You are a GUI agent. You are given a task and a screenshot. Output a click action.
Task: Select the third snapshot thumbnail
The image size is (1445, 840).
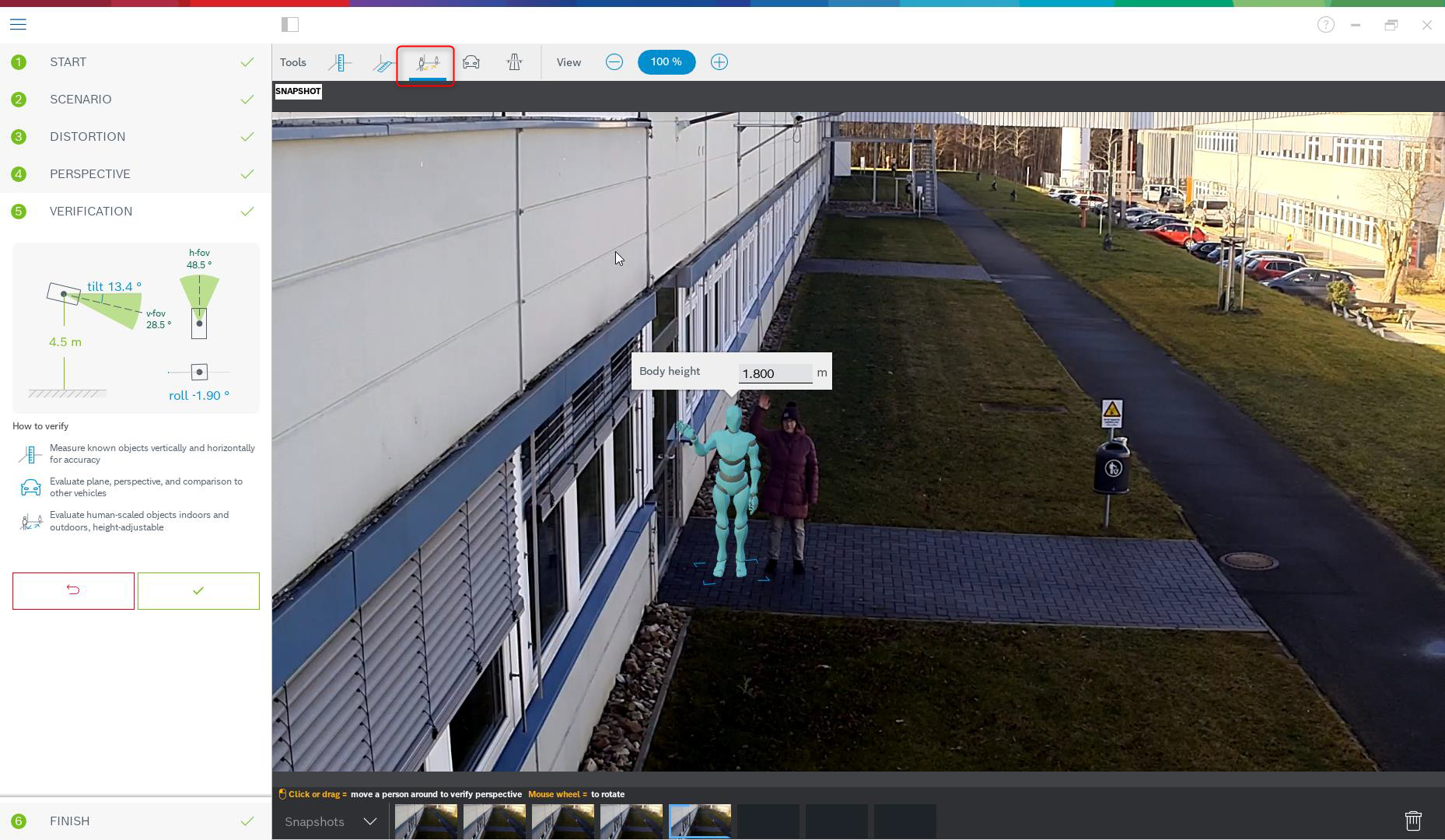(x=563, y=821)
